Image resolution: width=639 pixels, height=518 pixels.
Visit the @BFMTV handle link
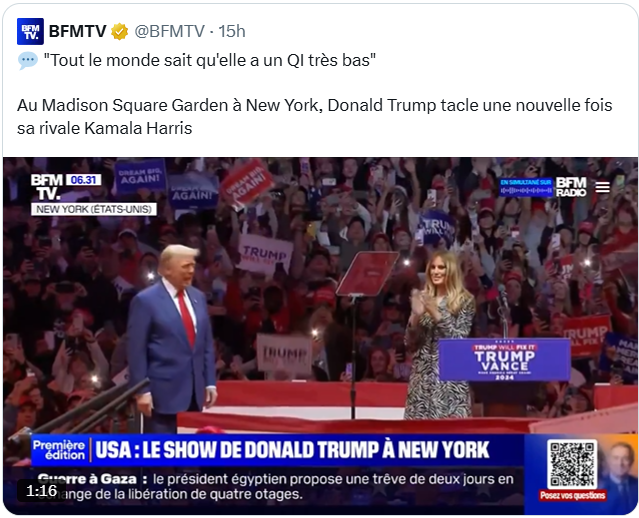pos(170,31)
